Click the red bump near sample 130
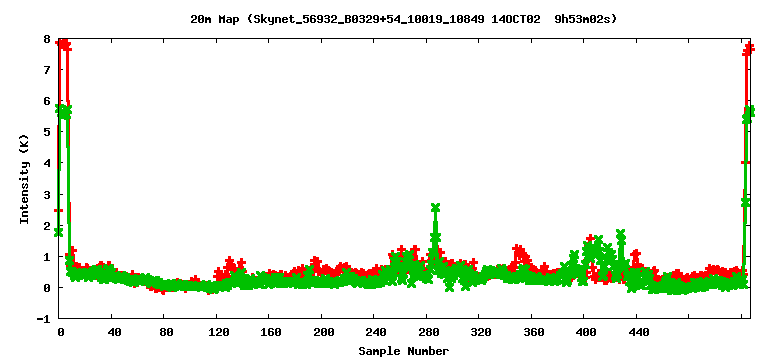Image resolution: width=768 pixels, height=360 pixels. [x=229, y=262]
